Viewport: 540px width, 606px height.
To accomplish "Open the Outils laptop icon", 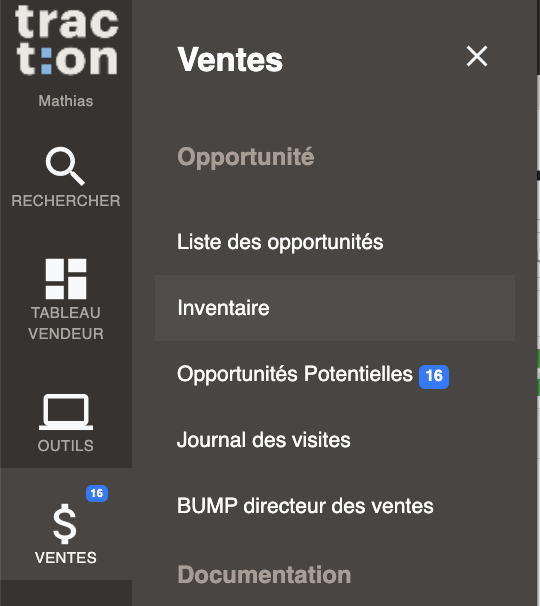I will pyautogui.click(x=66, y=412).
